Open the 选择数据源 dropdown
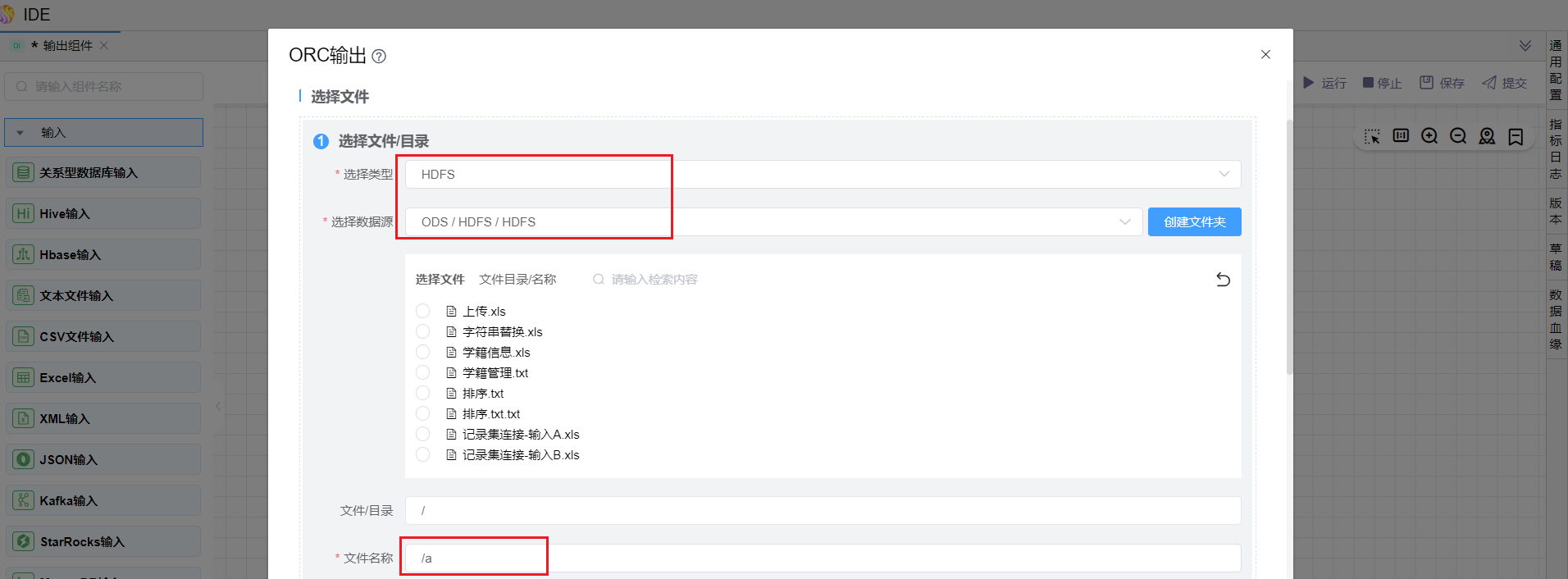Screen dimensions: 1568x579 point(773,221)
